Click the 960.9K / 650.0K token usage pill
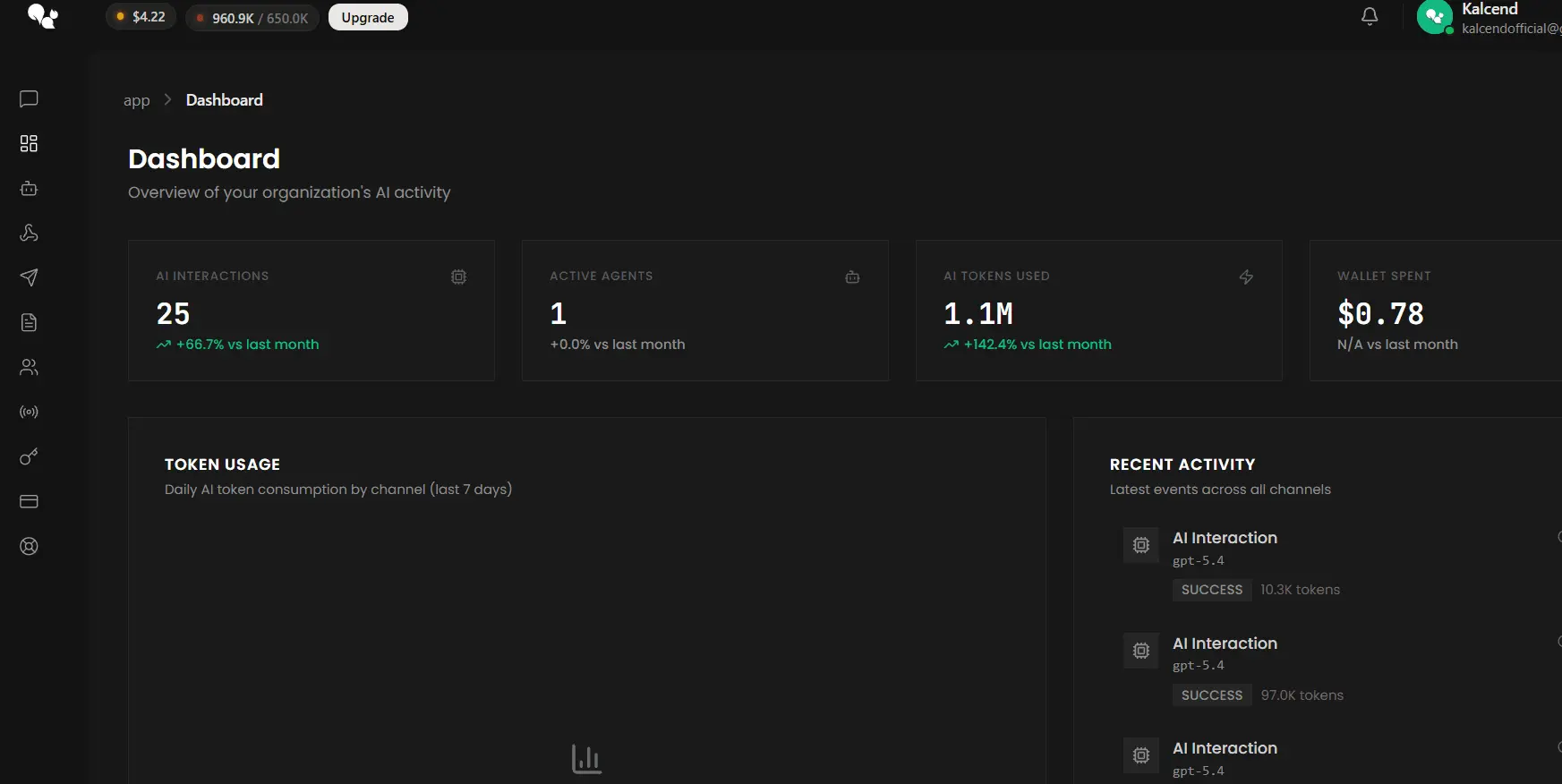This screenshot has height=784, width=1562. pos(252,18)
